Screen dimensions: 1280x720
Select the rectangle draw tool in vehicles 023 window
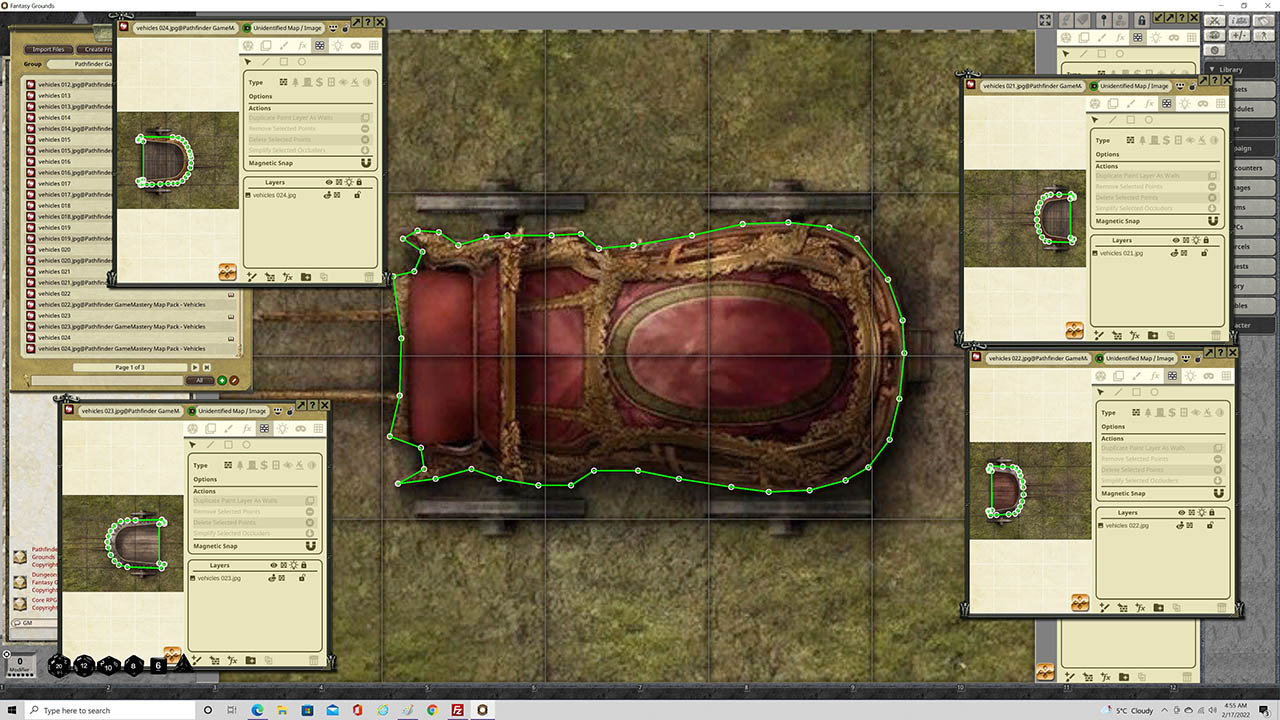point(228,445)
